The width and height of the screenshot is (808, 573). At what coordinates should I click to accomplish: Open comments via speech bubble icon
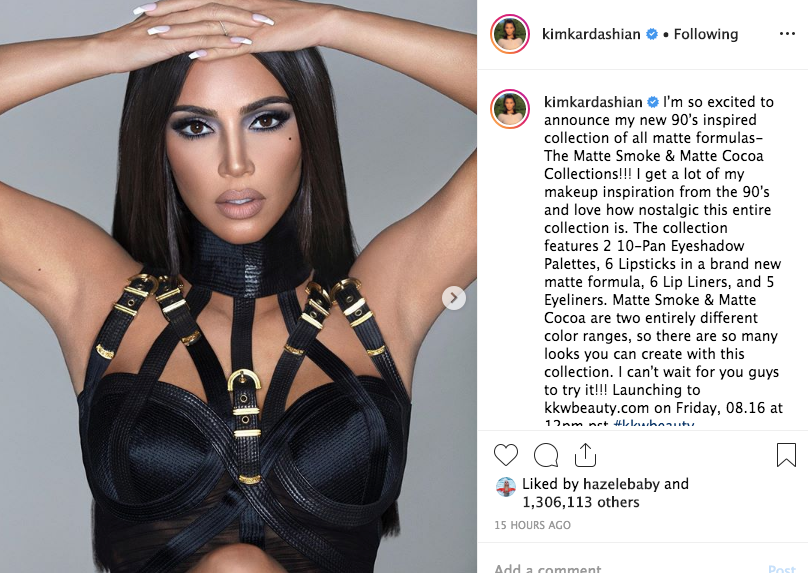coord(546,455)
